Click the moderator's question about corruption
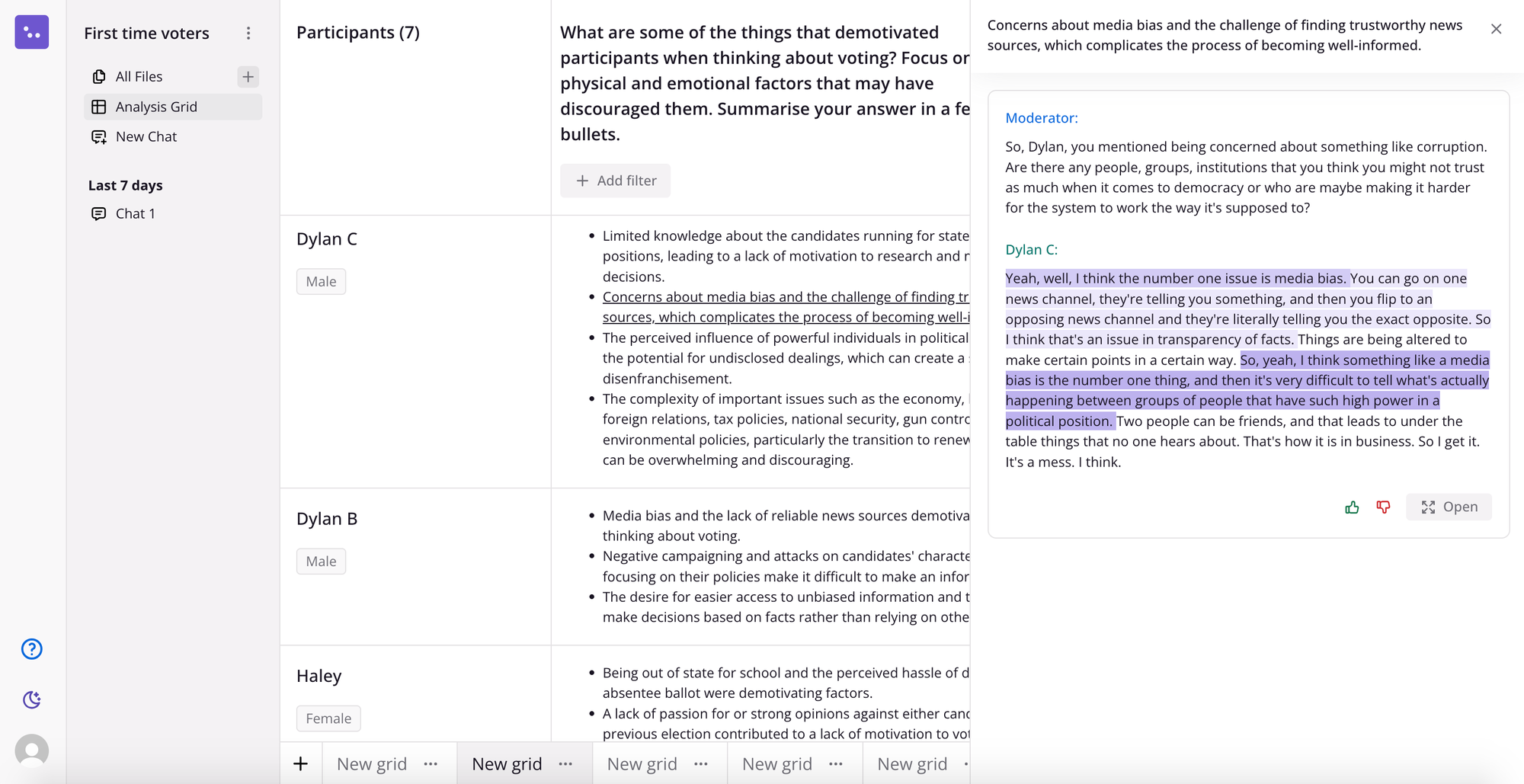The width and height of the screenshot is (1524, 784). pos(1245,177)
